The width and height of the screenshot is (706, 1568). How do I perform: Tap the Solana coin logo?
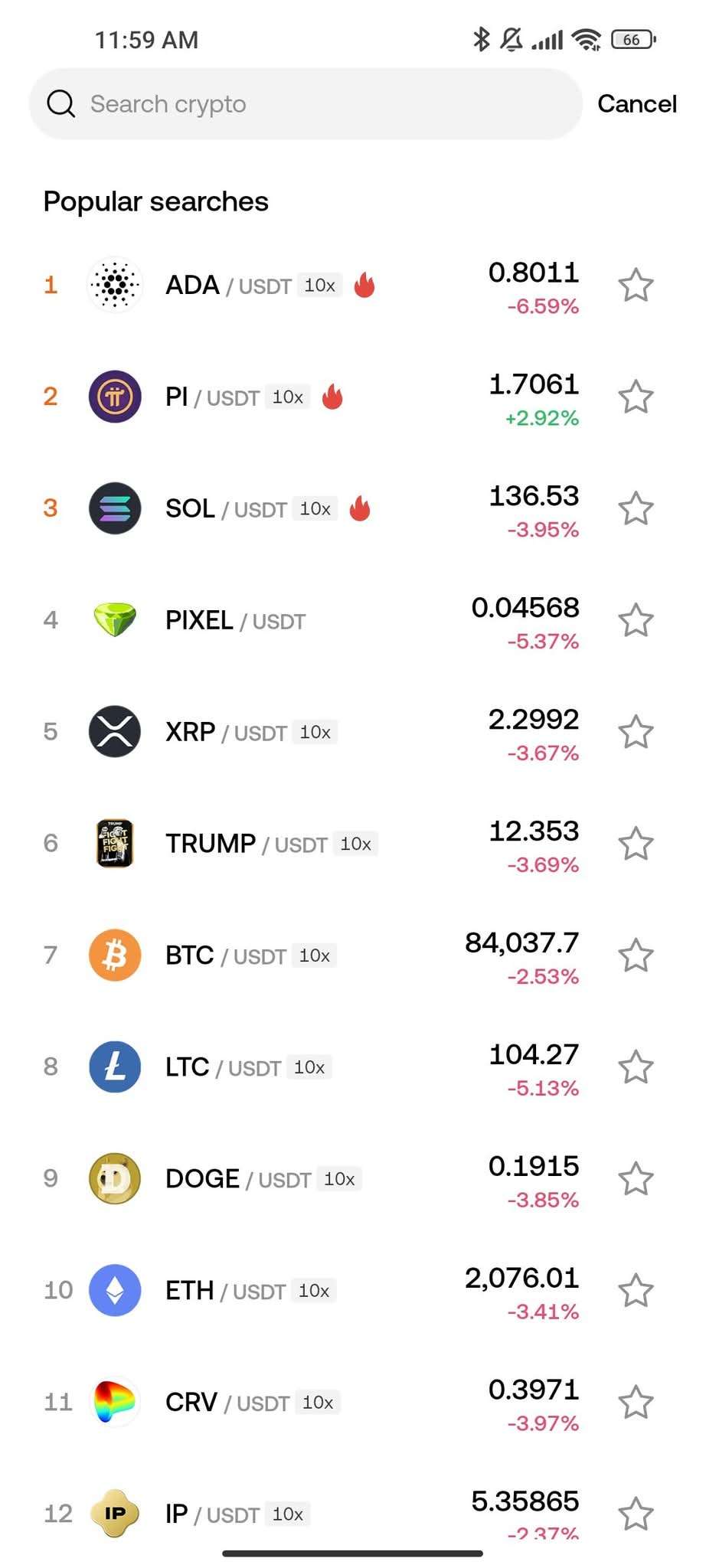click(x=115, y=508)
